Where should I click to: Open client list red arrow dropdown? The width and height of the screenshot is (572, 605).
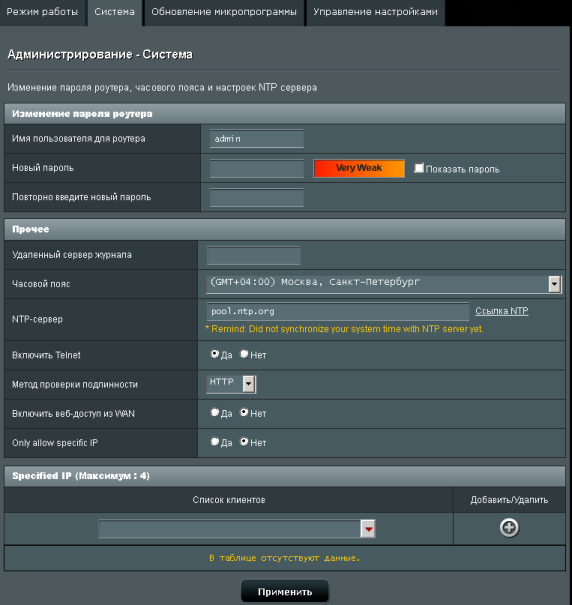tap(368, 529)
